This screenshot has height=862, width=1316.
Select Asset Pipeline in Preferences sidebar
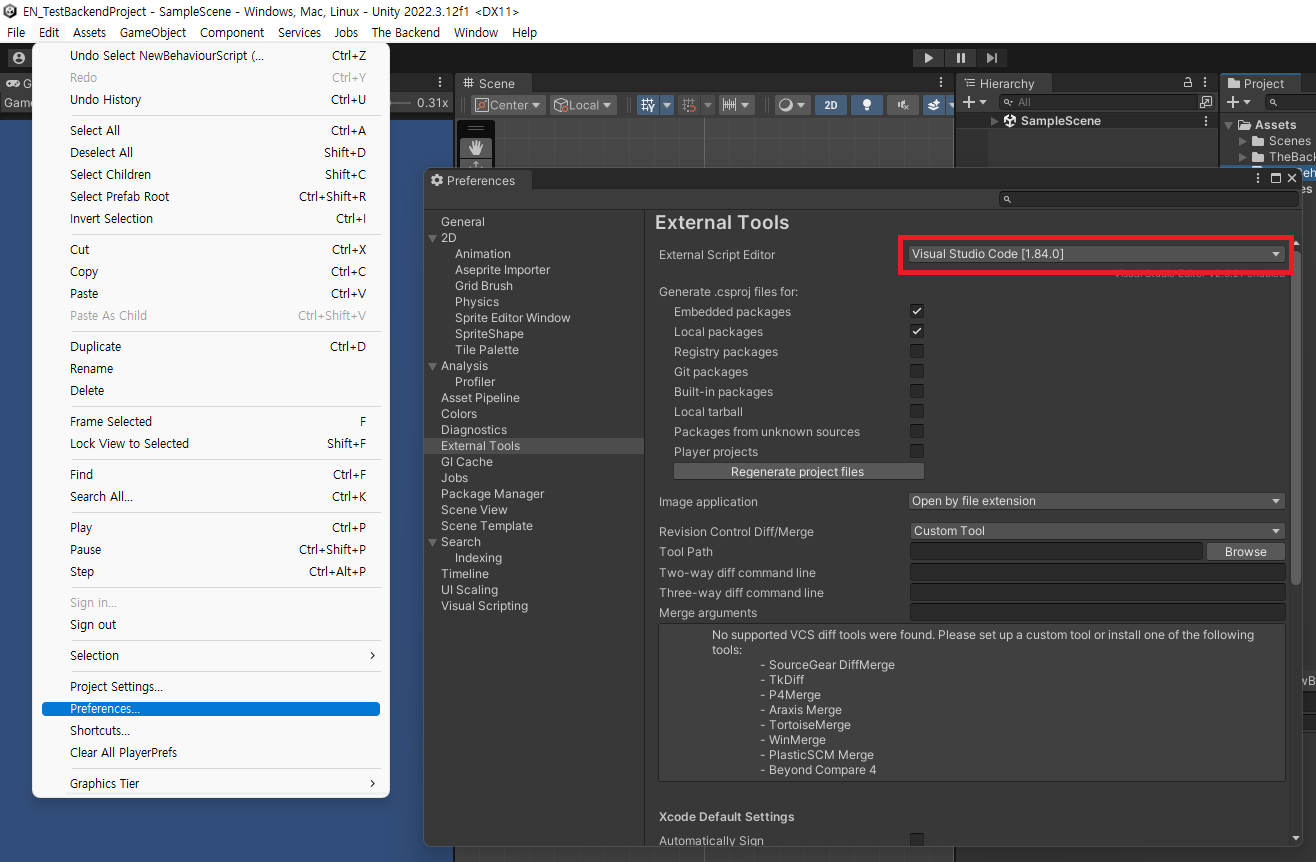pos(480,398)
